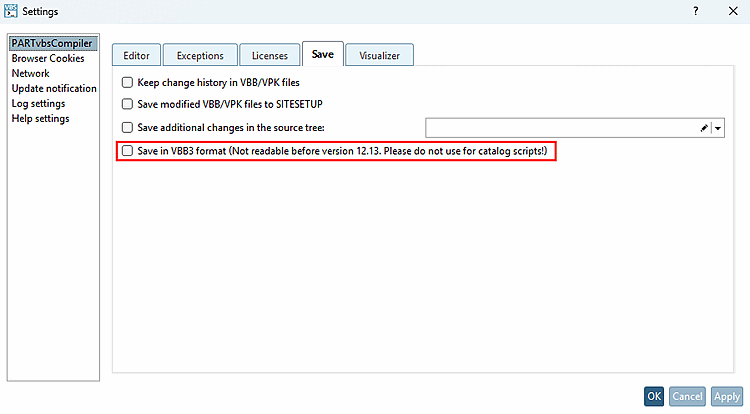
Task: Open the Exceptions tab
Action: (200, 55)
